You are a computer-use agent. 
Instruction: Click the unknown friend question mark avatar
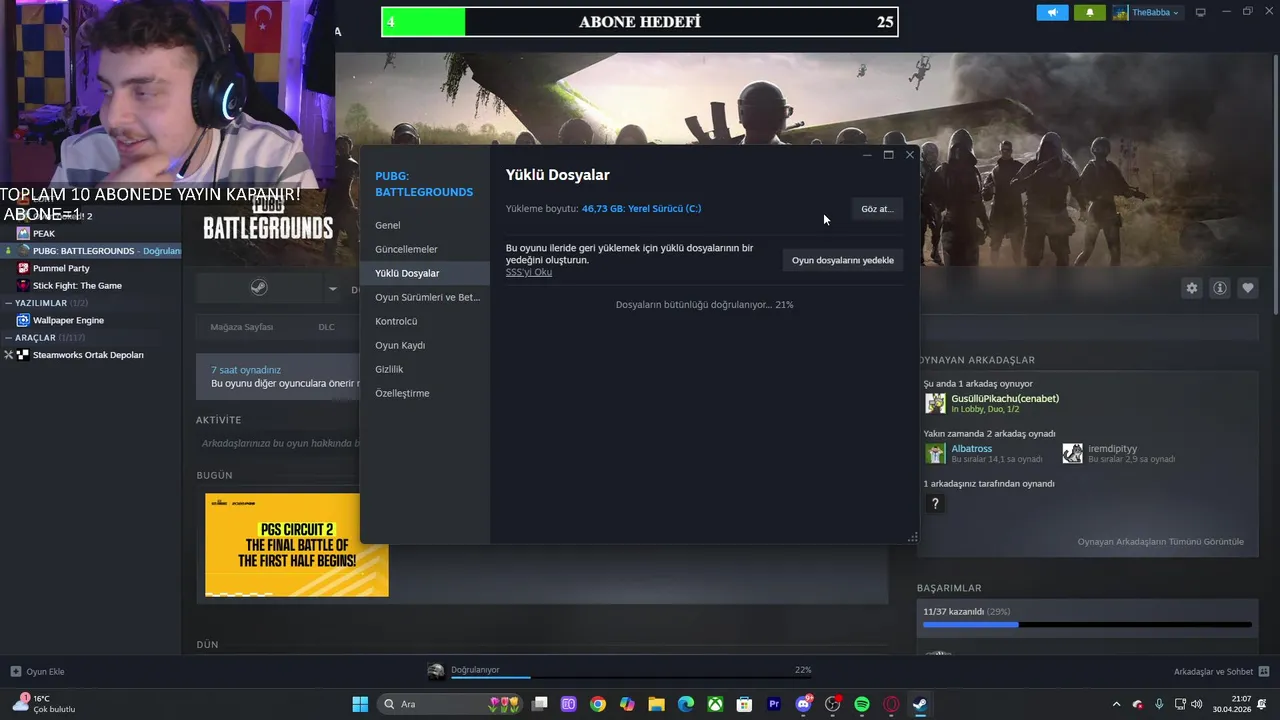pos(935,504)
